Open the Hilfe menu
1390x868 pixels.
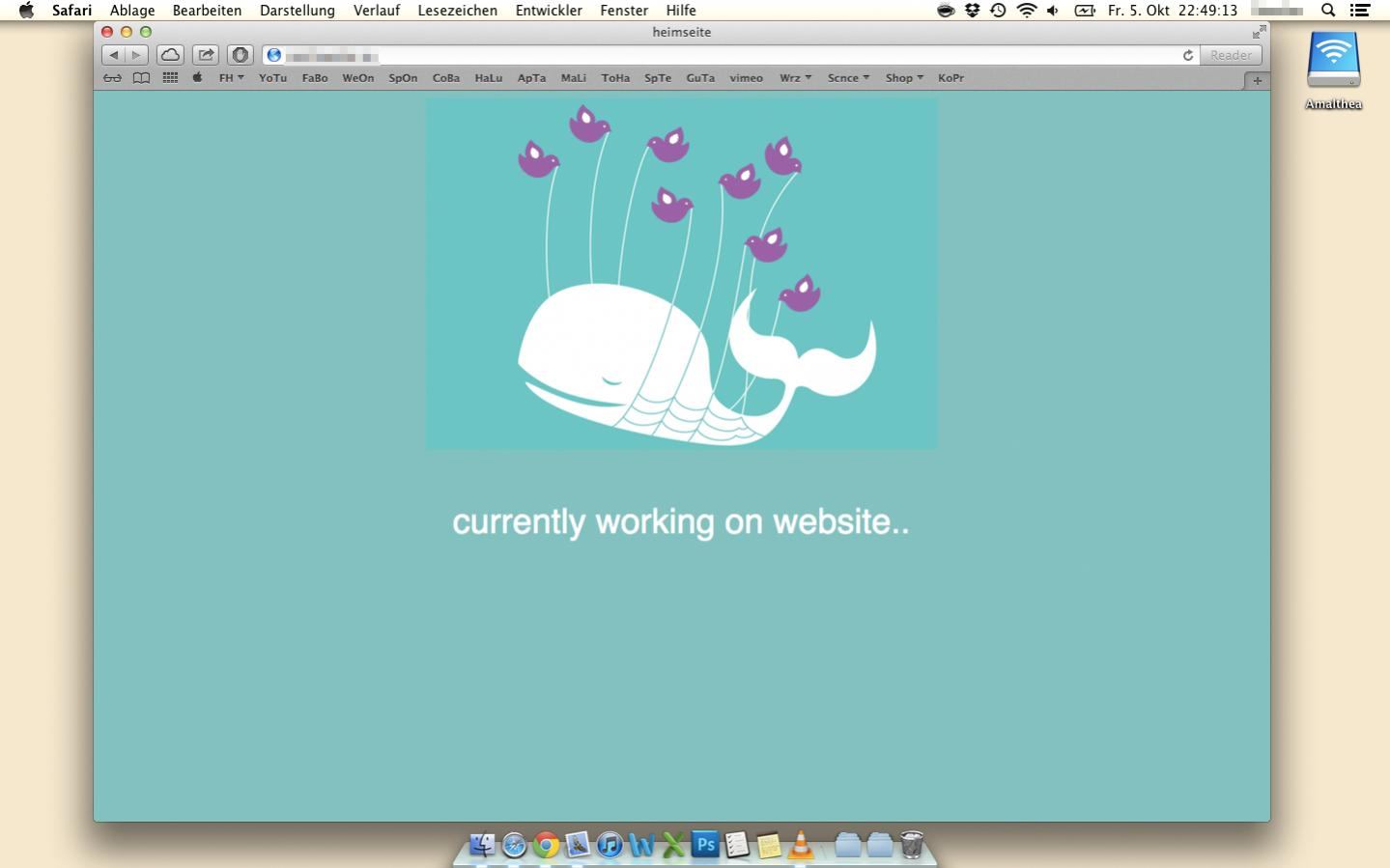point(681,11)
